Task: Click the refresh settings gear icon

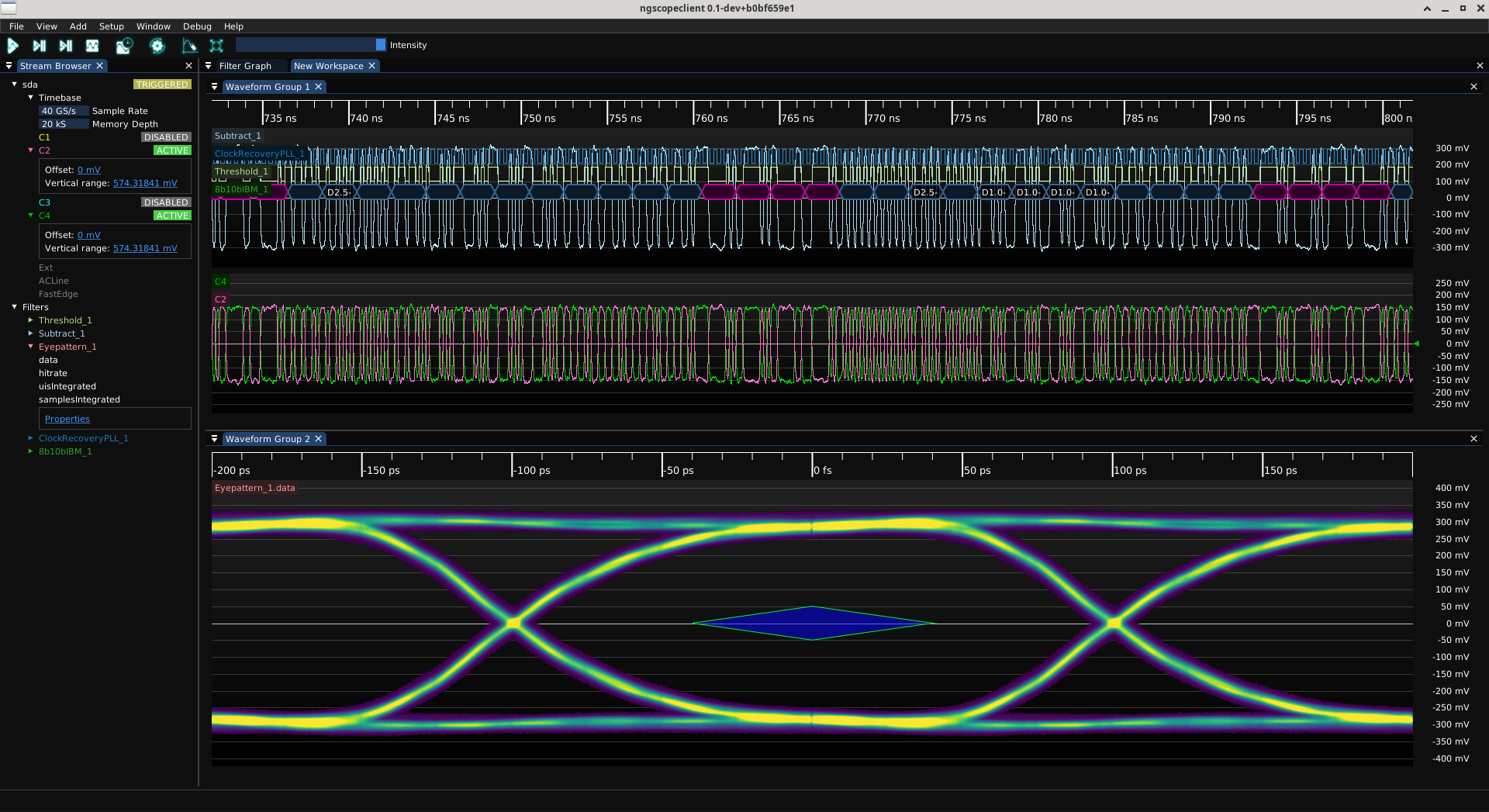Action: (x=157, y=46)
